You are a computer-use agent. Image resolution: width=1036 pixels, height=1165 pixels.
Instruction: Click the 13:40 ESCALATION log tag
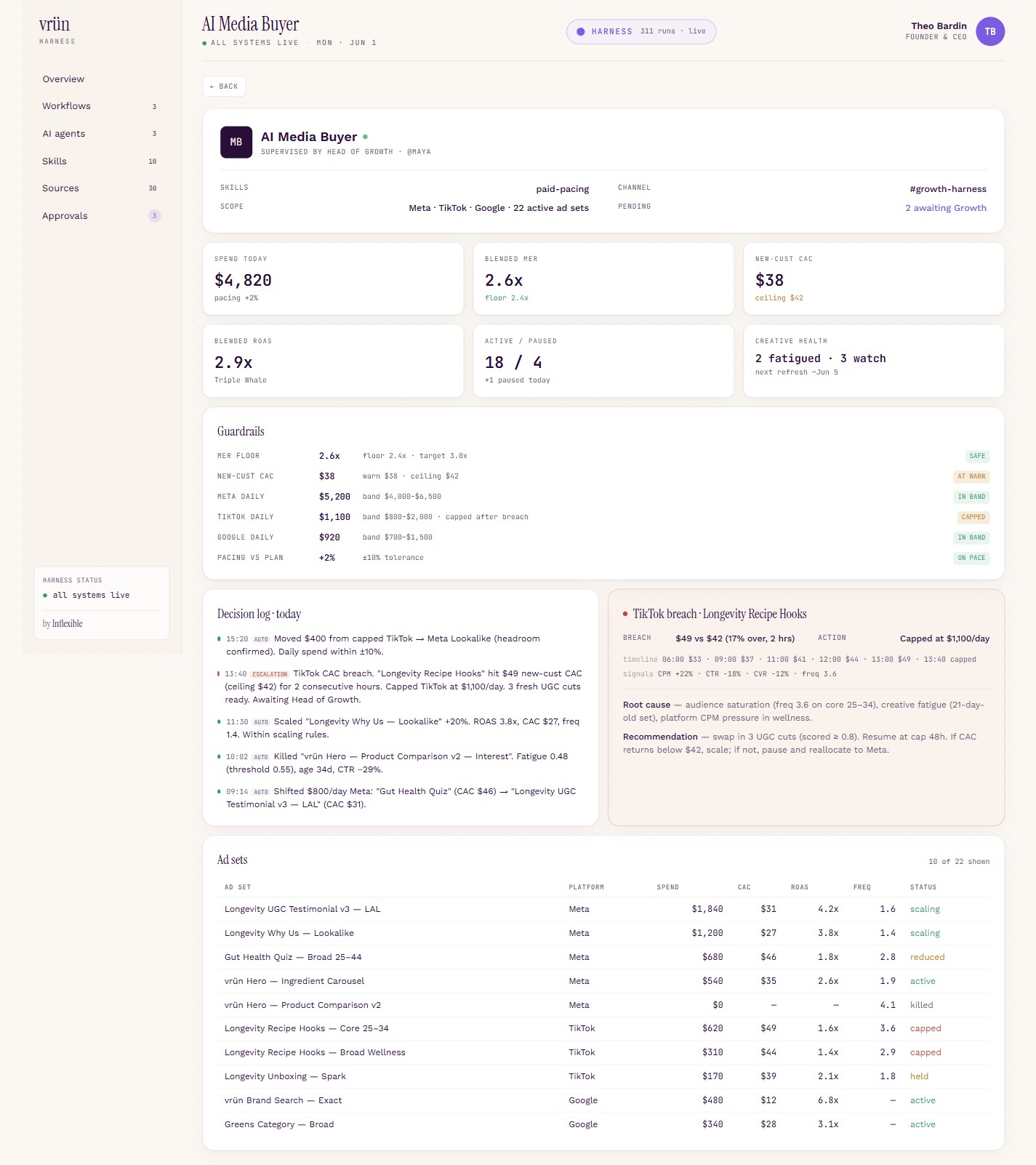(x=270, y=674)
